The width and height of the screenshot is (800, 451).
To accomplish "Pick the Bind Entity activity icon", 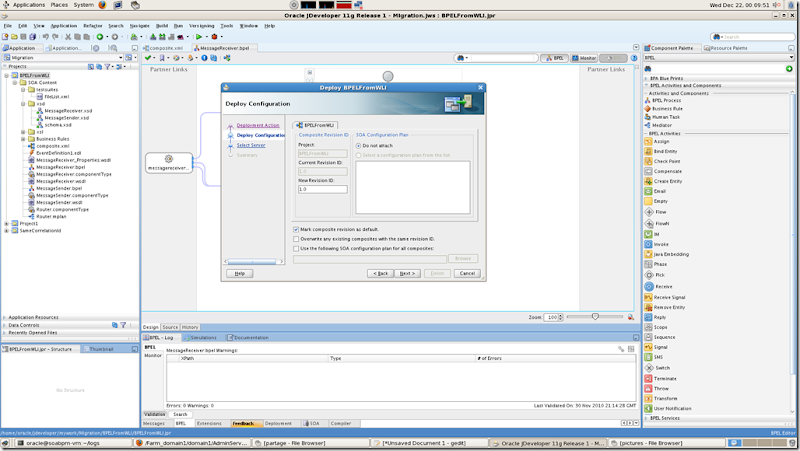I will pos(648,152).
